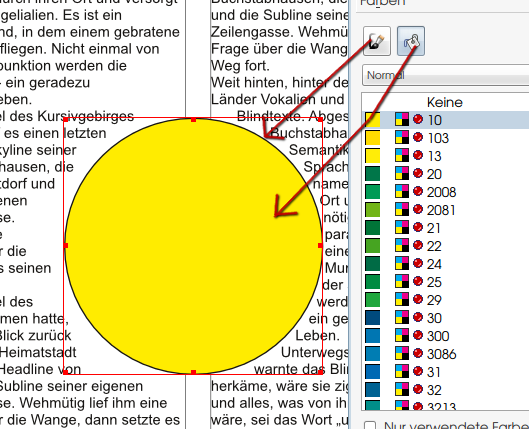This screenshot has width=529, height=429.
Task: Select dark blue color 30
Action: [445, 318]
